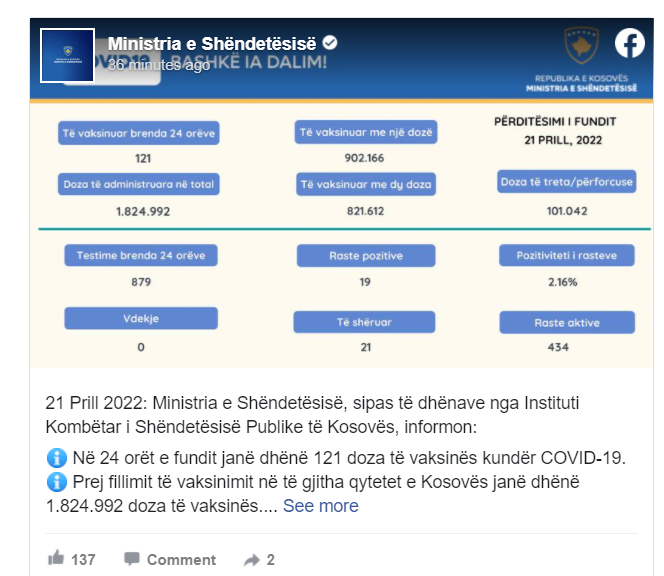The width and height of the screenshot is (664, 576).
Task: Click the Ministria e Shëndetësisë profile picture
Action: point(67,55)
